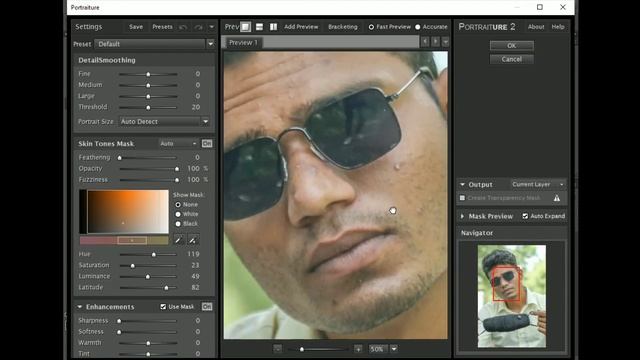Expand the Mask Preview section
This screenshot has height=360, width=640.
[462, 216]
